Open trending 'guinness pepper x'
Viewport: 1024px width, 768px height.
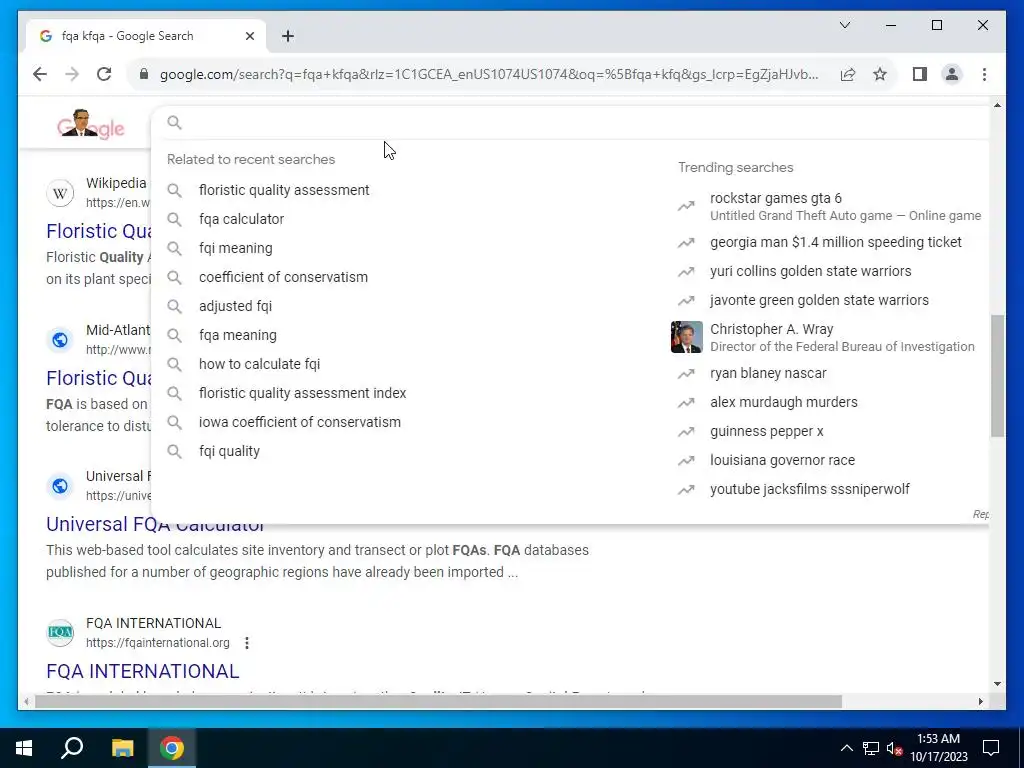point(767,432)
